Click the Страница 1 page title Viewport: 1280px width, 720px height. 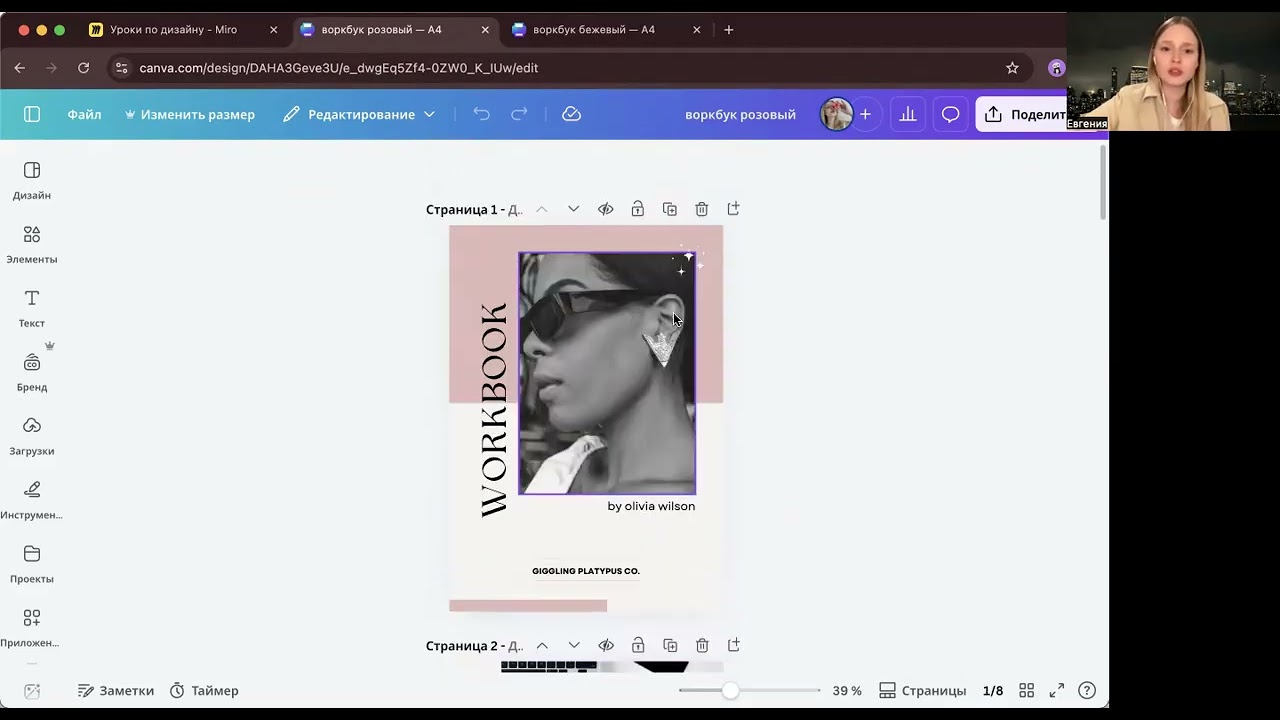(x=474, y=209)
